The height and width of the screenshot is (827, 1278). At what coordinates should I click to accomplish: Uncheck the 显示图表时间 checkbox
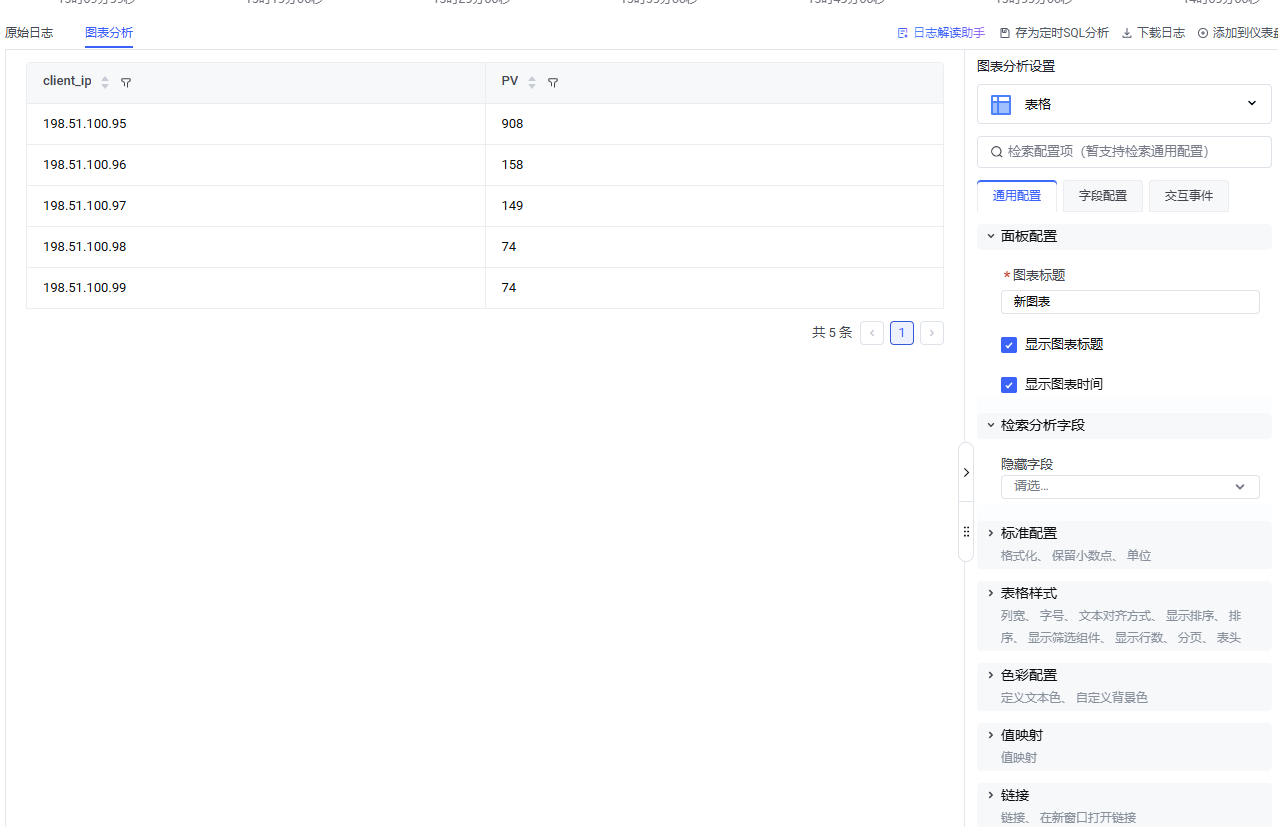coord(1009,385)
